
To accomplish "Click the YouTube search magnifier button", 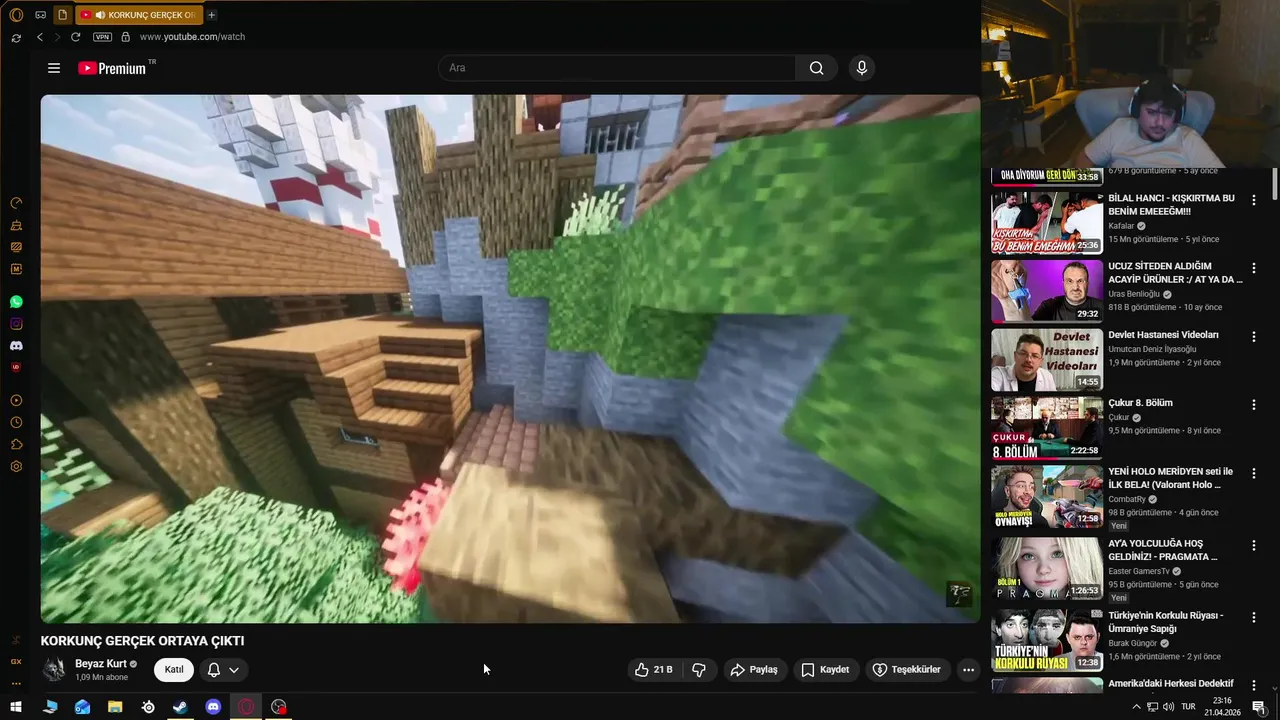I will 816,68.
